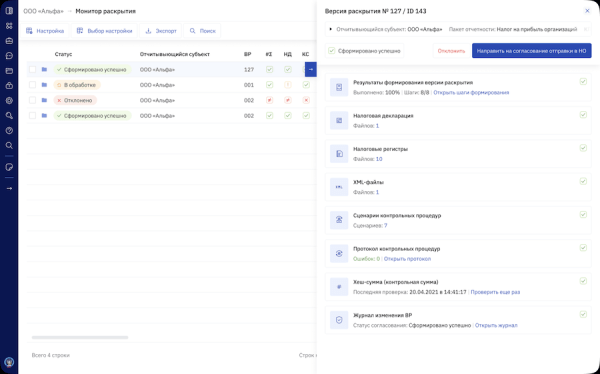
Task: Toggle «Сформировано успешно» checkbox in the panel header
Action: click(332, 51)
